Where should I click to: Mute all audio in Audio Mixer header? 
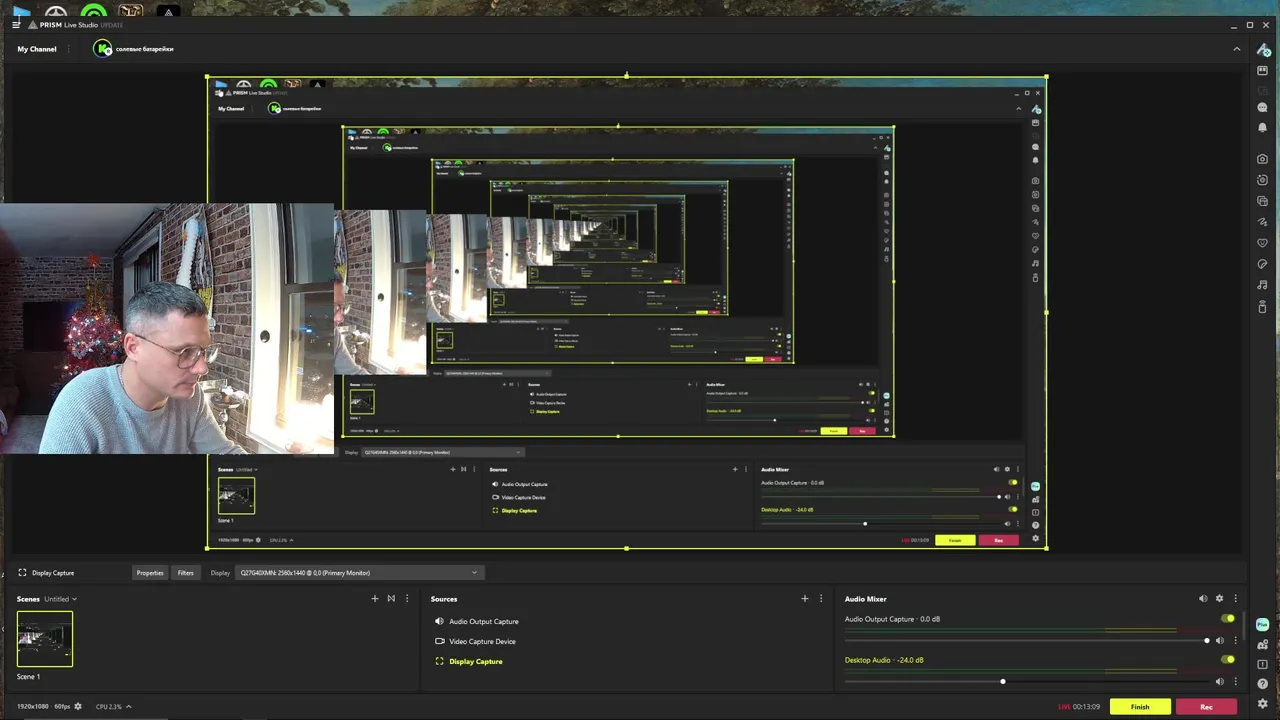1202,599
